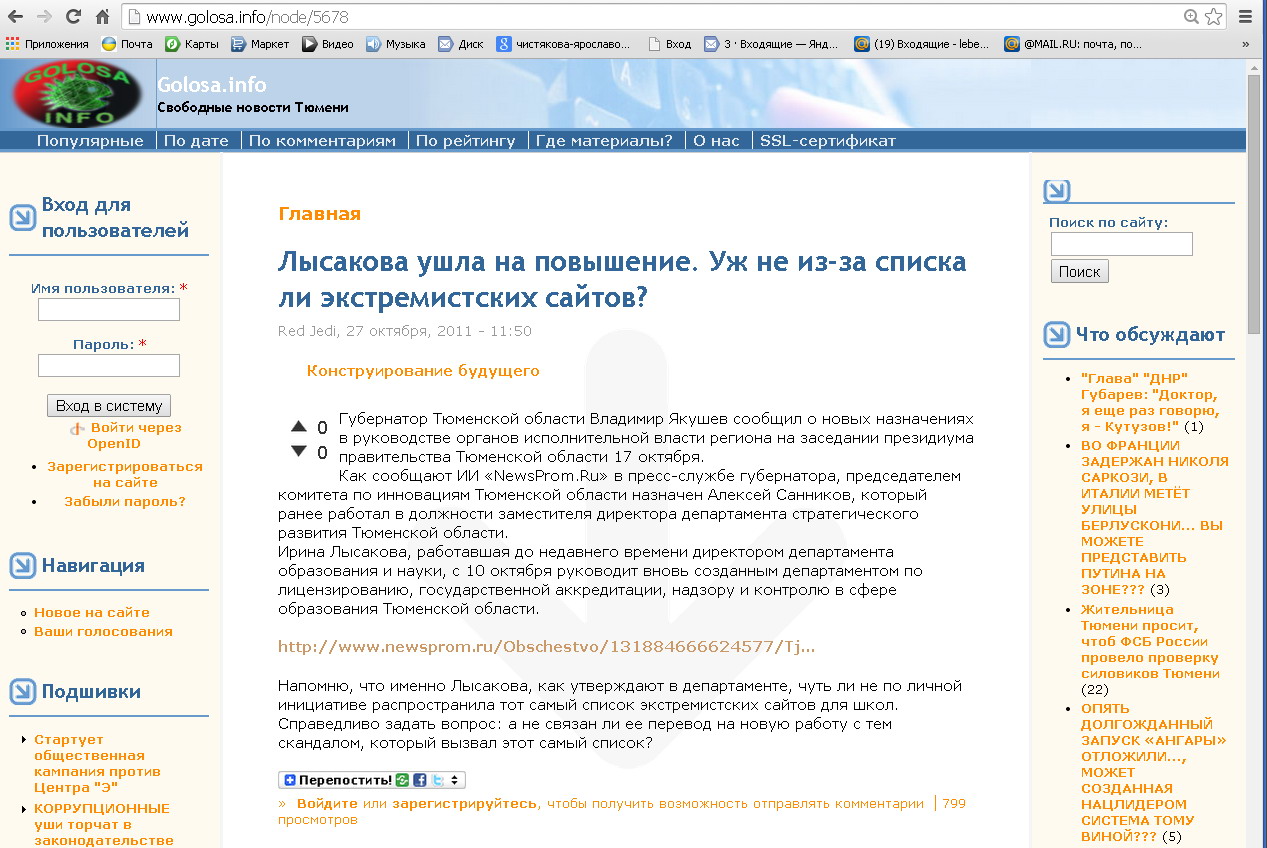Open КОРРУПЦИОННЫЕ уши торчат link
Screen dimensions: 1267x848
(x=104, y=825)
